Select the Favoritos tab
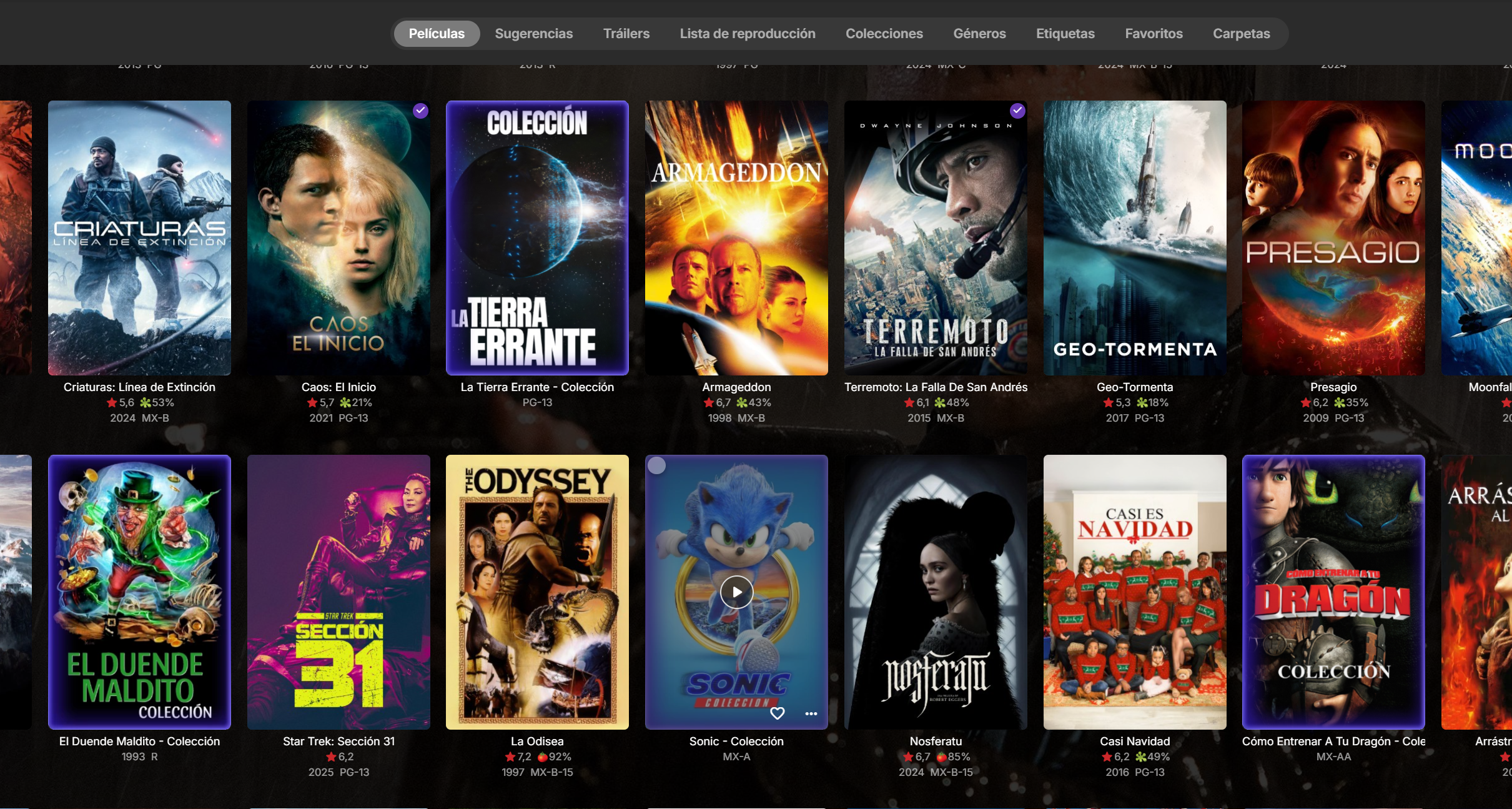The height and width of the screenshot is (809, 1512). pos(1153,34)
